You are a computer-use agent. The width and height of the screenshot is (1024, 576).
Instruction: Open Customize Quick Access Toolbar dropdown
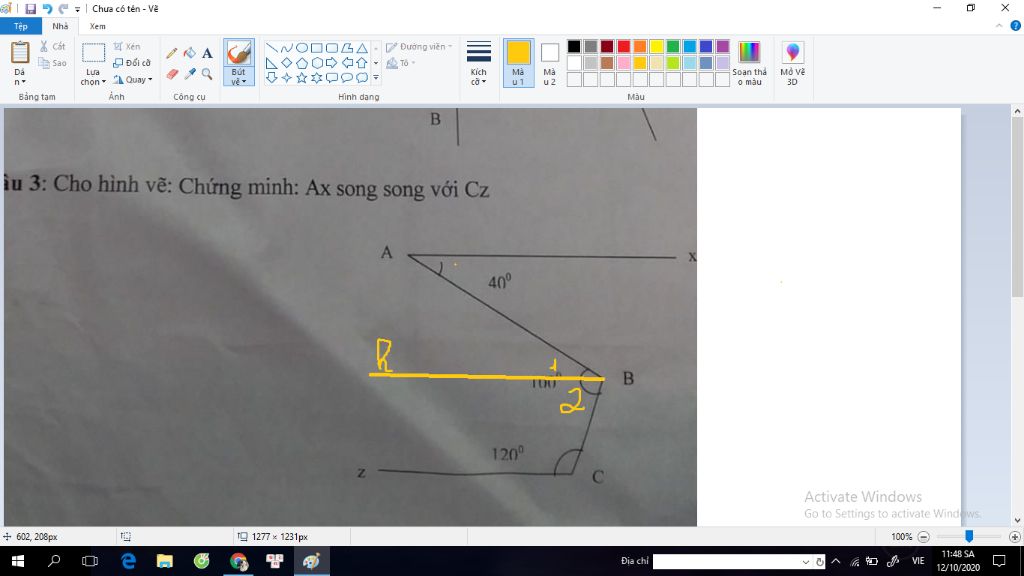pos(78,9)
